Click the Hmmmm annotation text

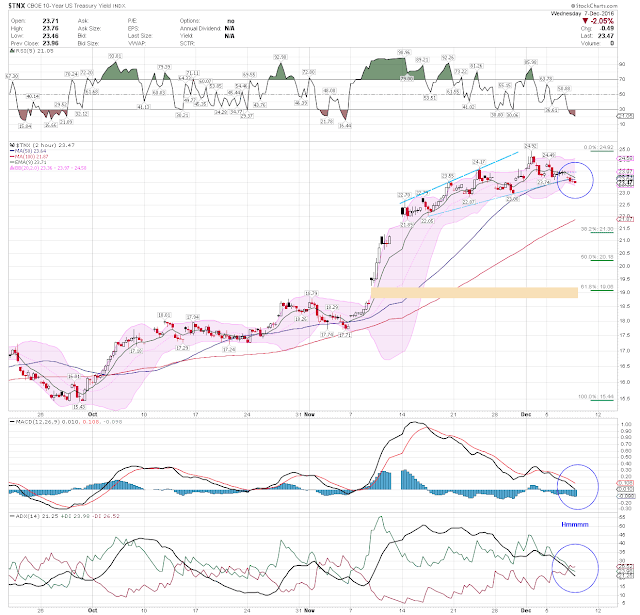point(575,524)
